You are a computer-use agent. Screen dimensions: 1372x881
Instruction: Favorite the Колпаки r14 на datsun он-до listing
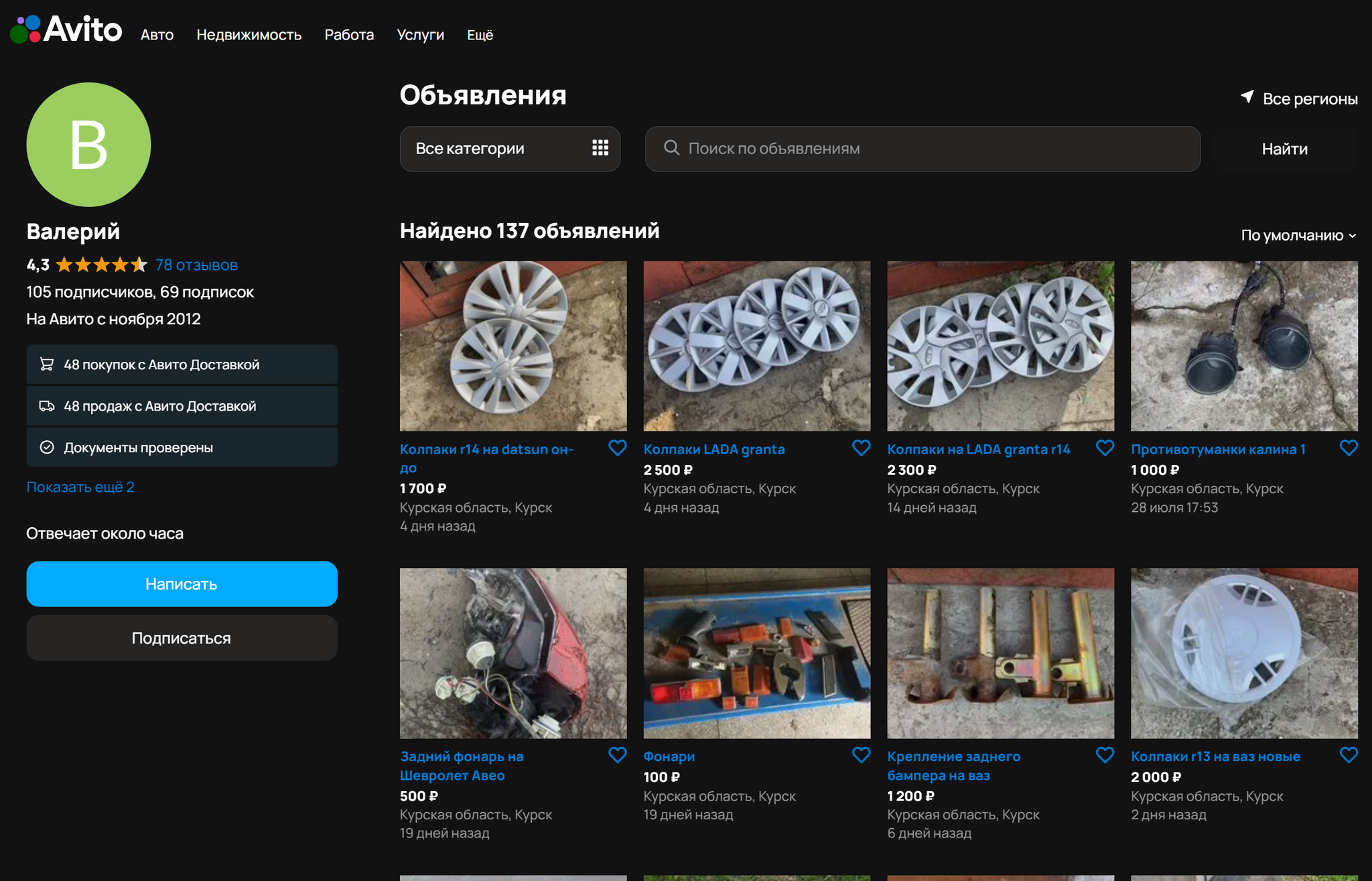coord(617,448)
